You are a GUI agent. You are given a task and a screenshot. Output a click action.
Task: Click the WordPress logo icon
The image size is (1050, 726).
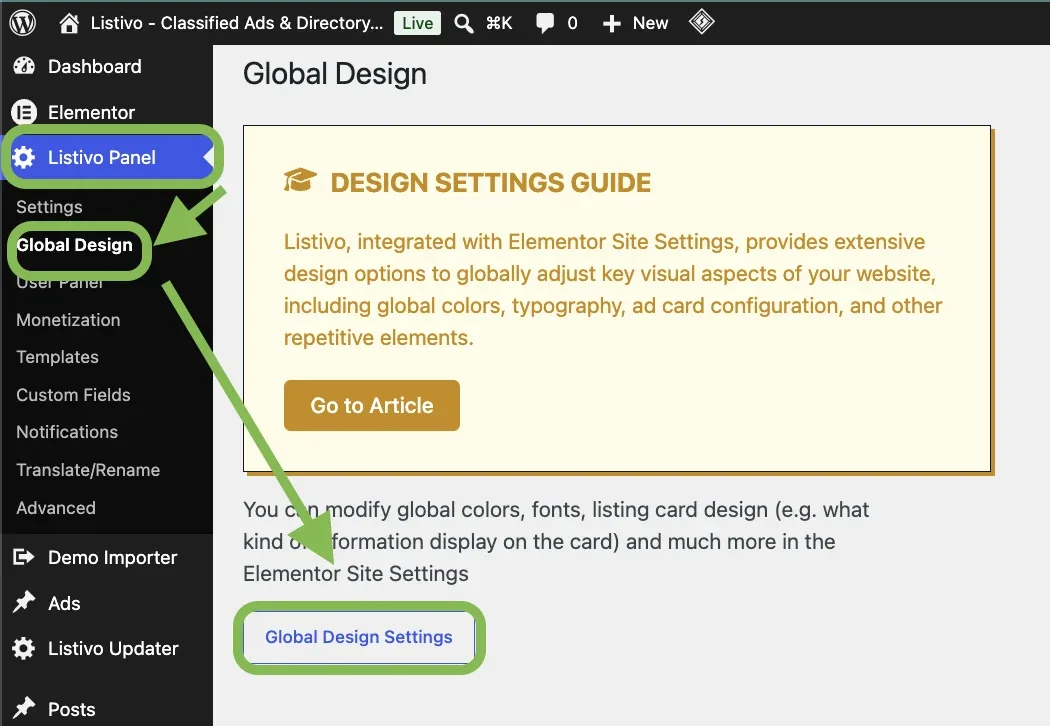22,23
